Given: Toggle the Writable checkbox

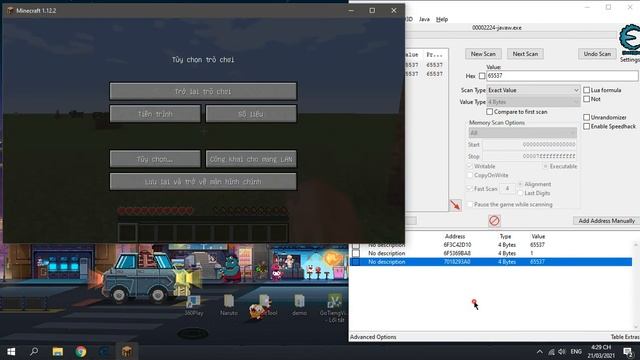Looking at the screenshot, I should tap(470, 166).
